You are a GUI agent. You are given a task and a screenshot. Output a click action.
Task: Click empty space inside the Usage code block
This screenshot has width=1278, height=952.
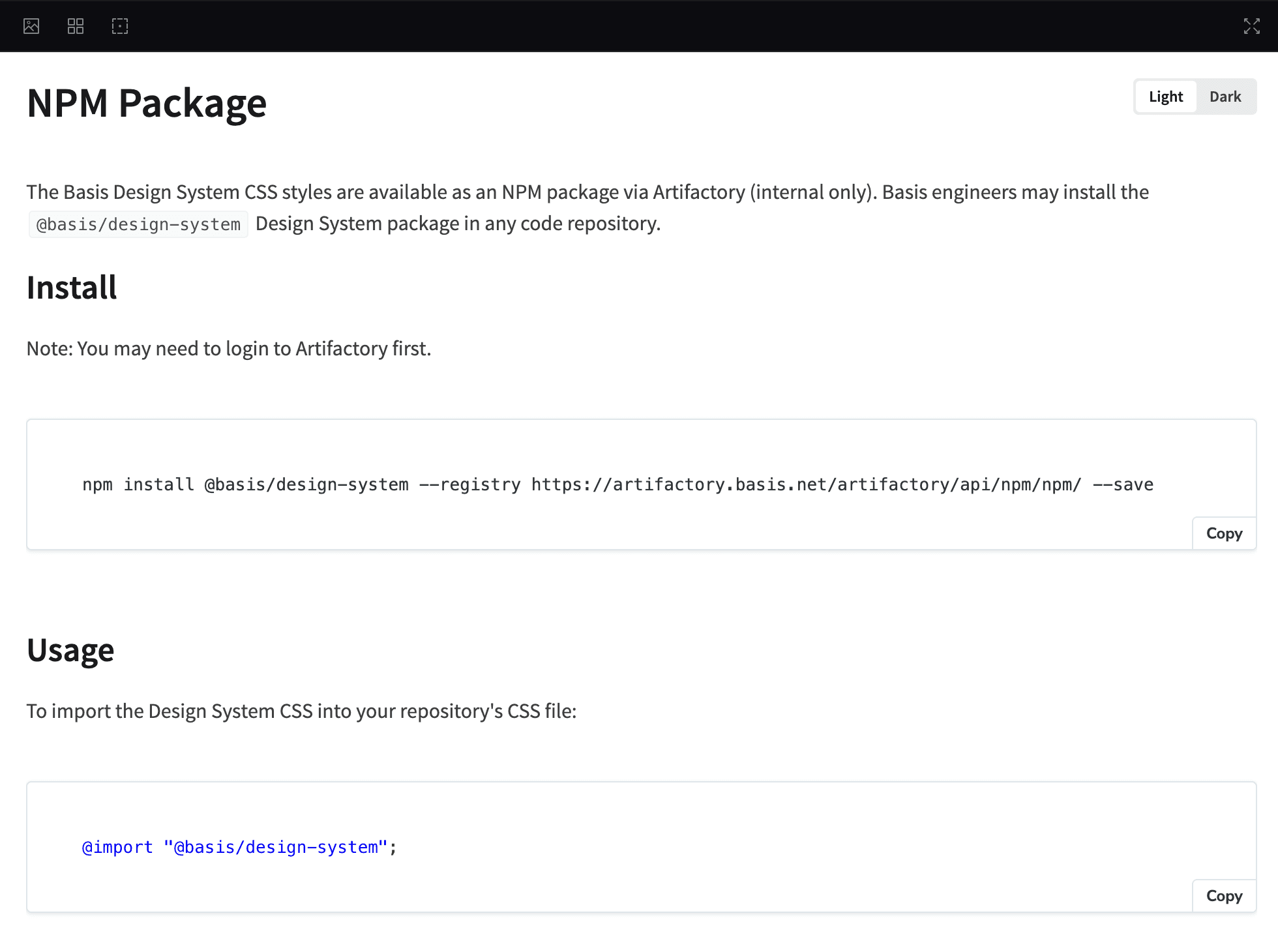(x=782, y=848)
